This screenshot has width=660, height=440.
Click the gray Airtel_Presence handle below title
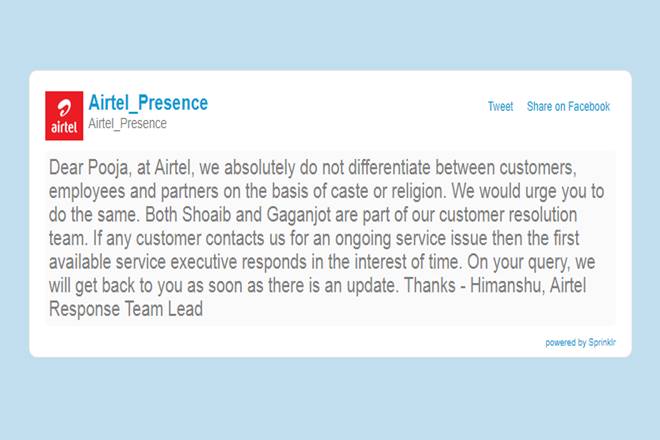(x=127, y=124)
